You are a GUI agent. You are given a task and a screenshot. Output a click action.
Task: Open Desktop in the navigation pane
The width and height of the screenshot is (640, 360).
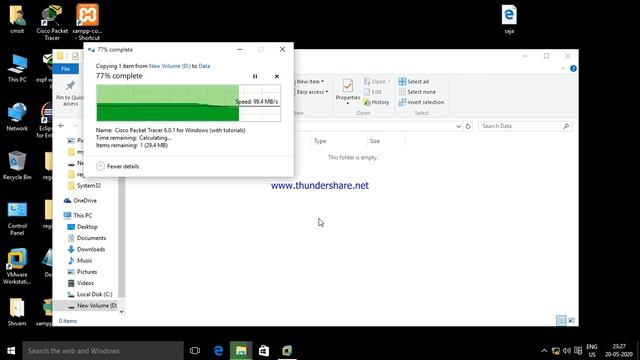[x=82, y=227]
